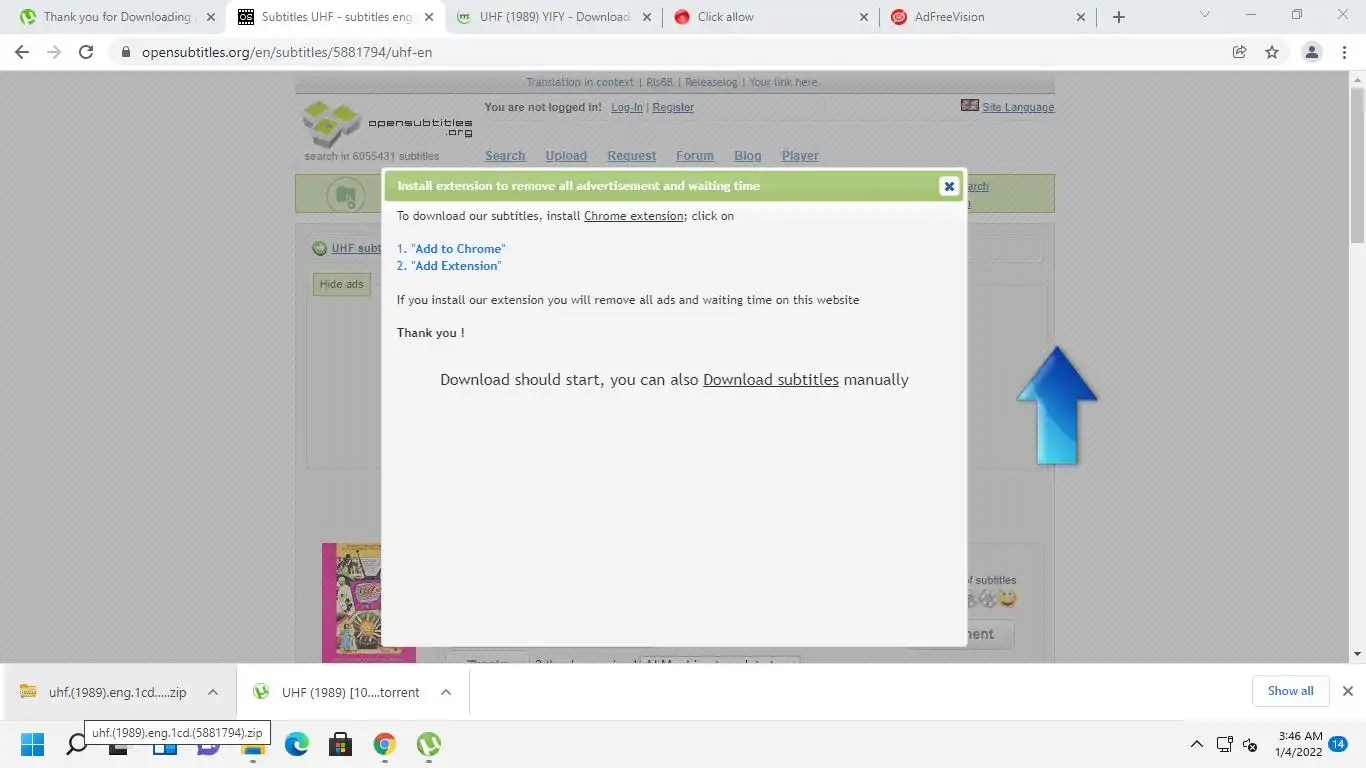Open the Windows Start menu

33,744
